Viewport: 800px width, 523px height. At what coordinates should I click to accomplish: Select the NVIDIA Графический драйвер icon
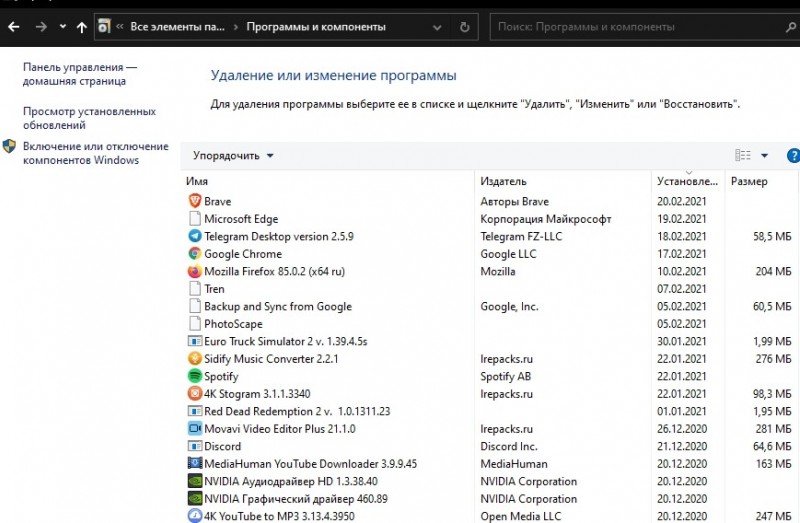(x=194, y=499)
